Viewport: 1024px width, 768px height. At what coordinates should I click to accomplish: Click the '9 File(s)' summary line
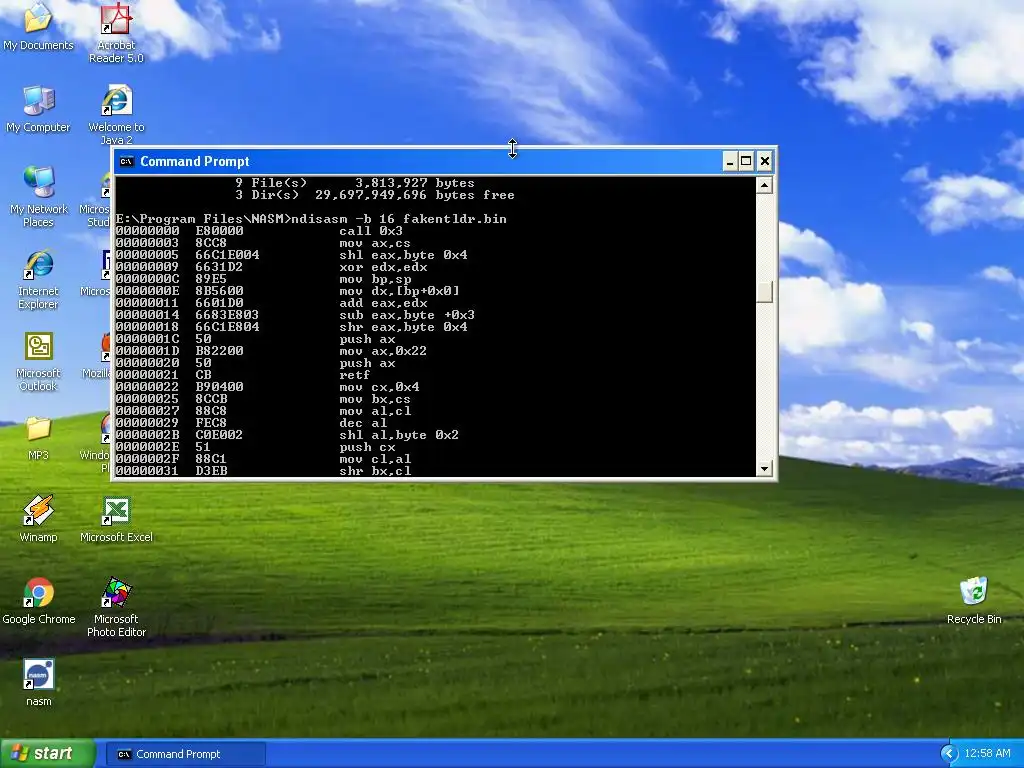(355, 183)
